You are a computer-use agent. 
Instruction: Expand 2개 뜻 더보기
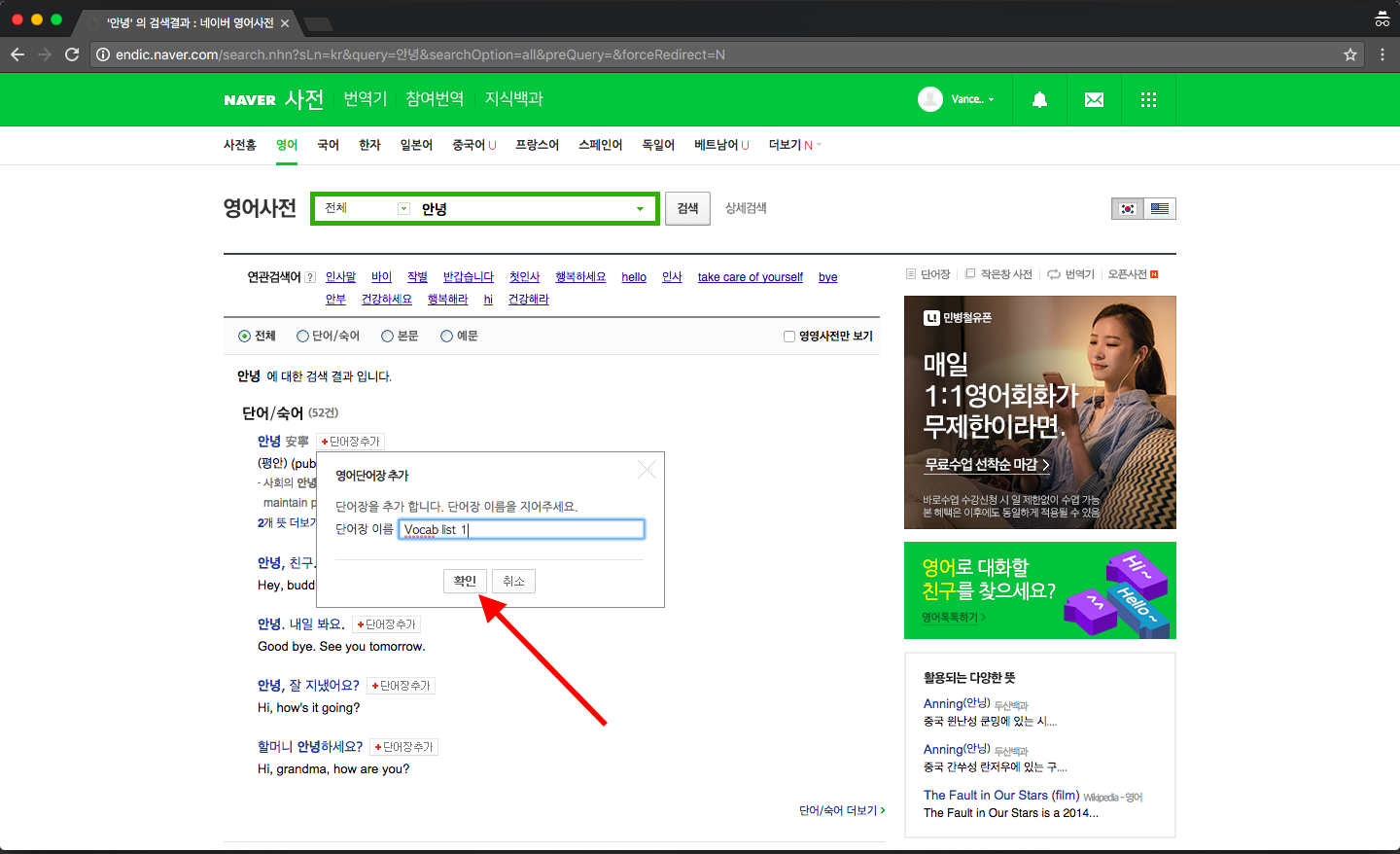click(x=287, y=523)
